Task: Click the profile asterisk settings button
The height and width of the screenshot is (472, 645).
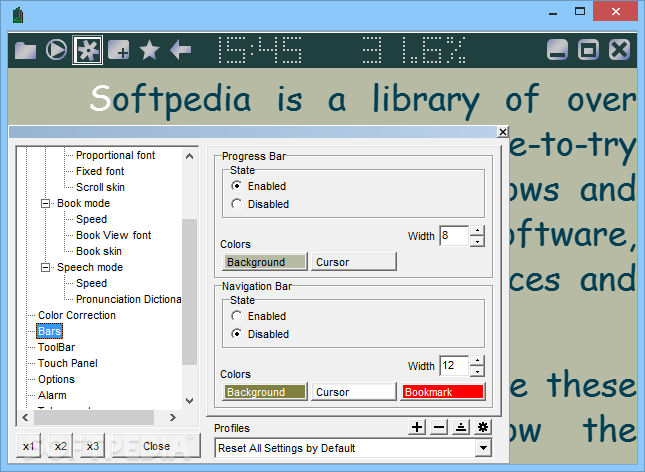Action: (483, 427)
